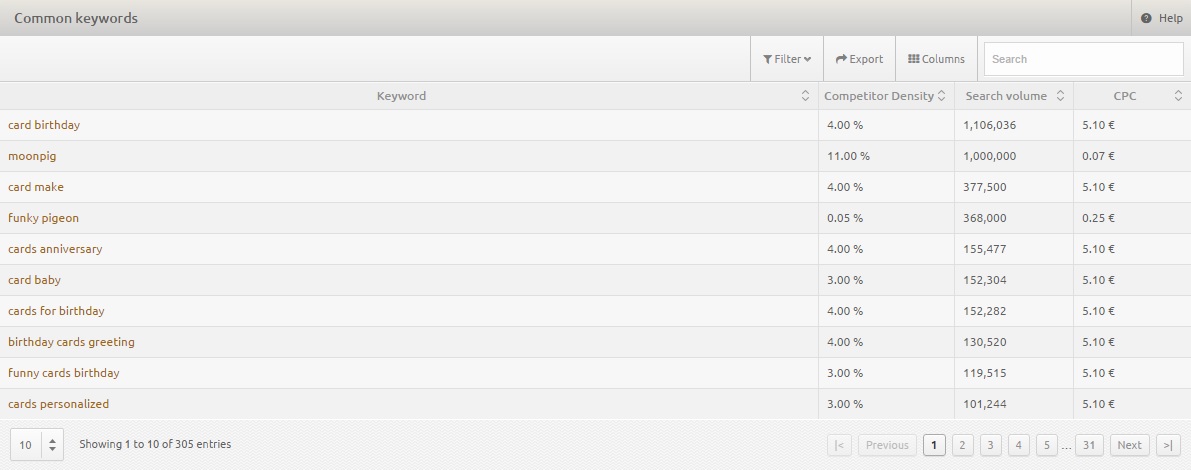This screenshot has height=470, width=1191.
Task: Go to Next page
Action: click(1129, 445)
